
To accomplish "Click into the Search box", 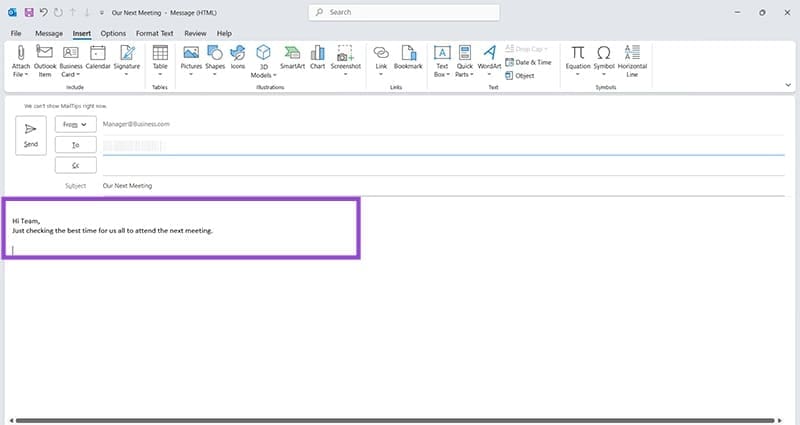I will tap(404, 12).
